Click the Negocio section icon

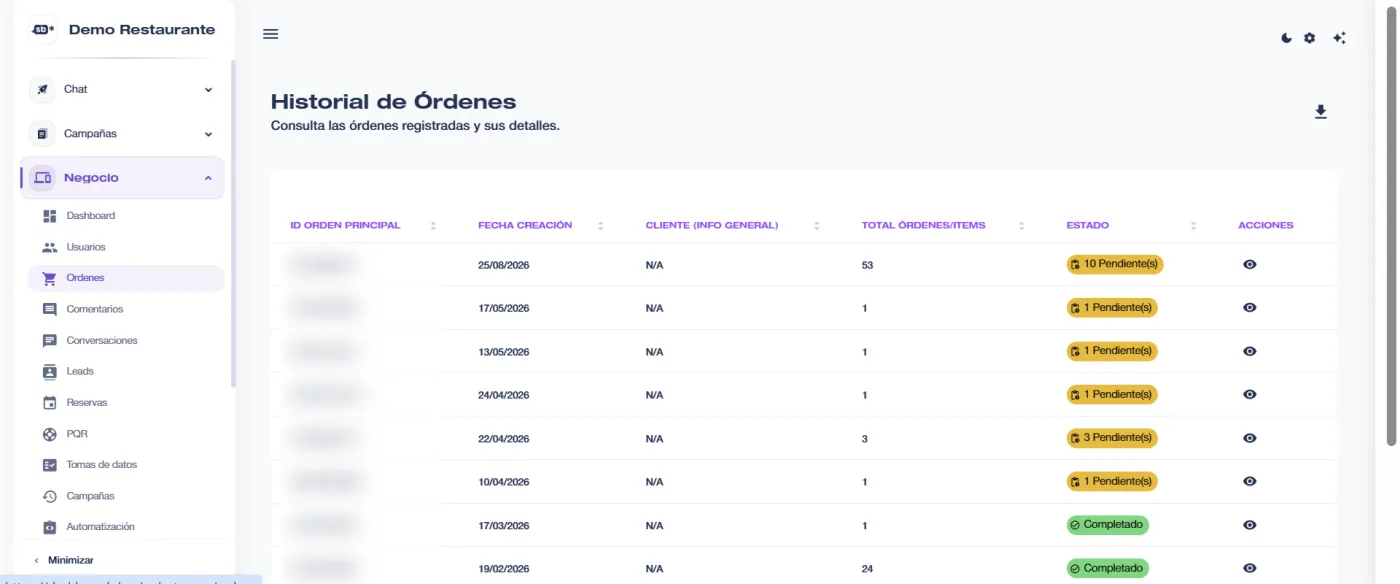click(42, 178)
